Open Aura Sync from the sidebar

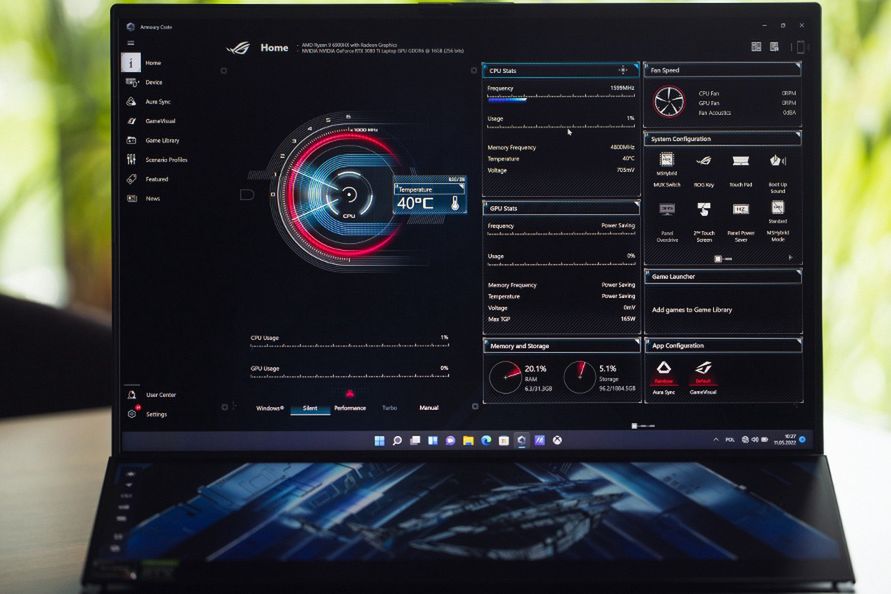coord(132,102)
